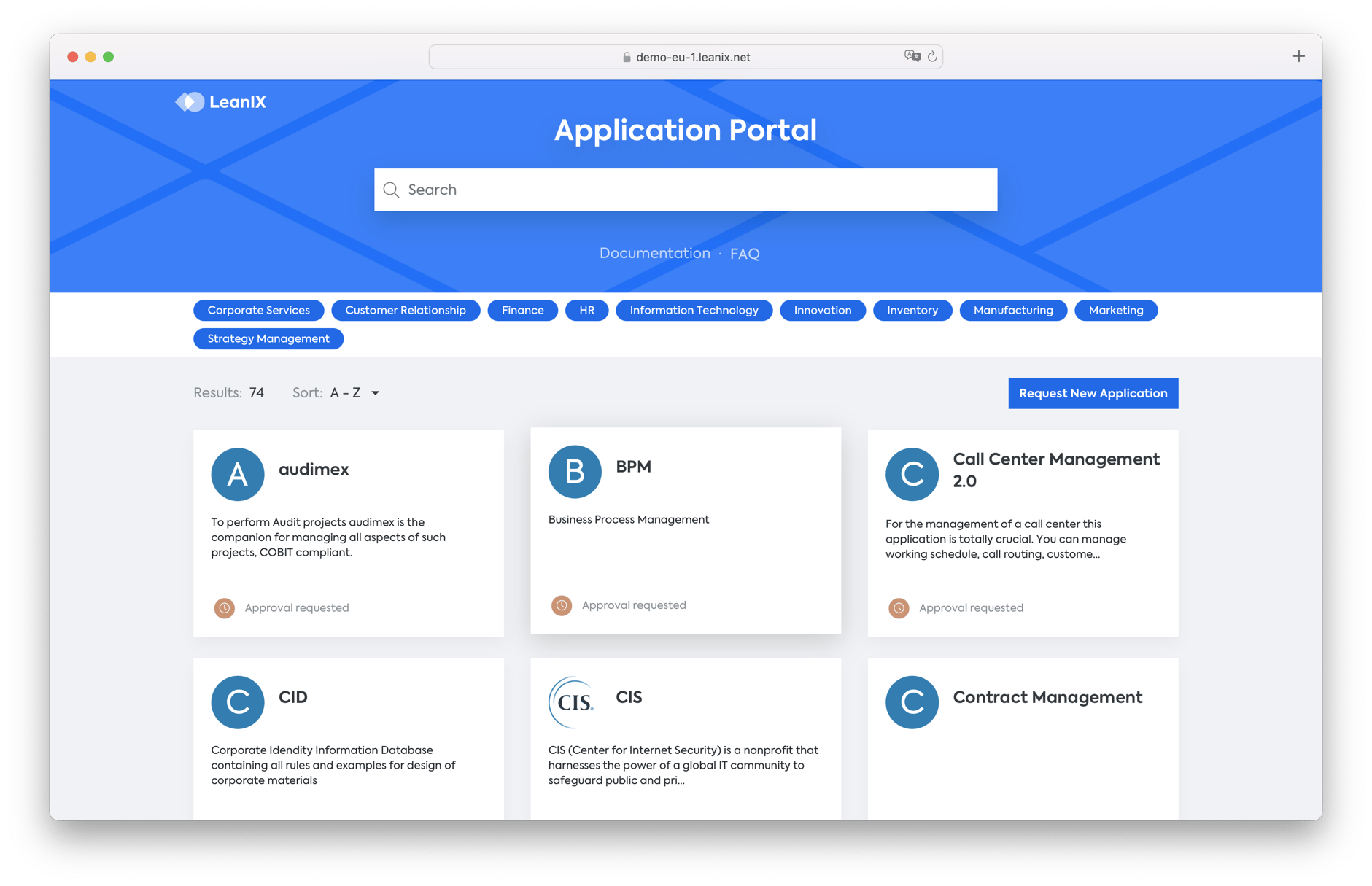Open the FAQ link
Screen dimensions: 1372x886
pyautogui.click(x=745, y=253)
